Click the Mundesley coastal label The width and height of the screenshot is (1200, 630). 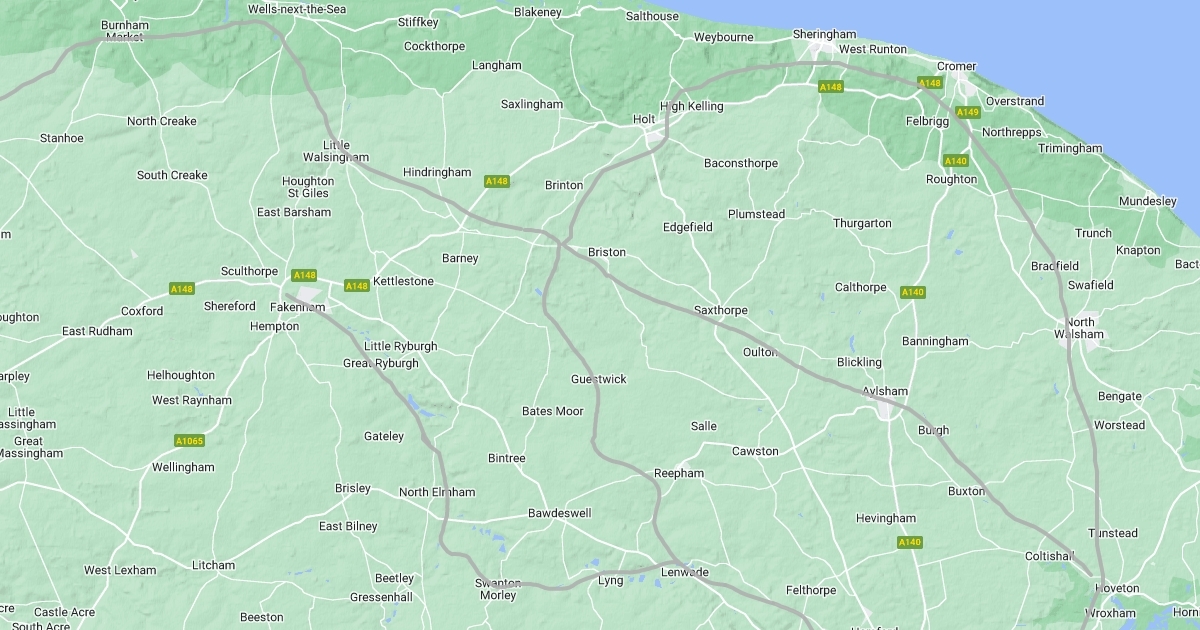click(1147, 201)
